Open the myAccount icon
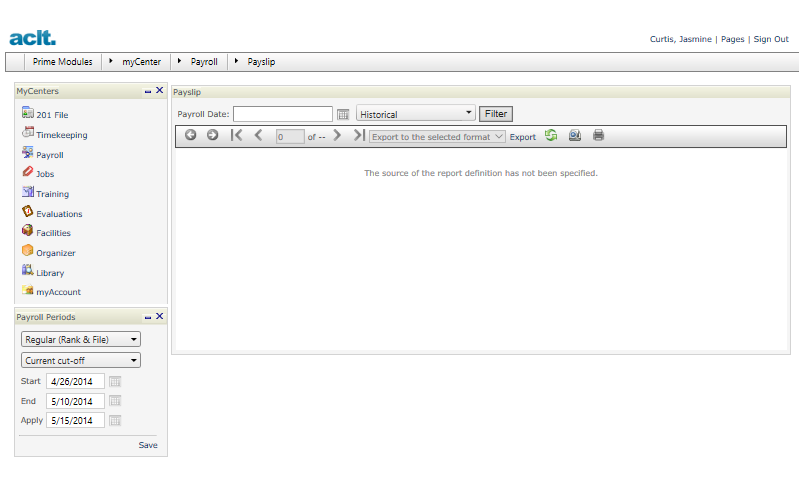 pos(28,289)
